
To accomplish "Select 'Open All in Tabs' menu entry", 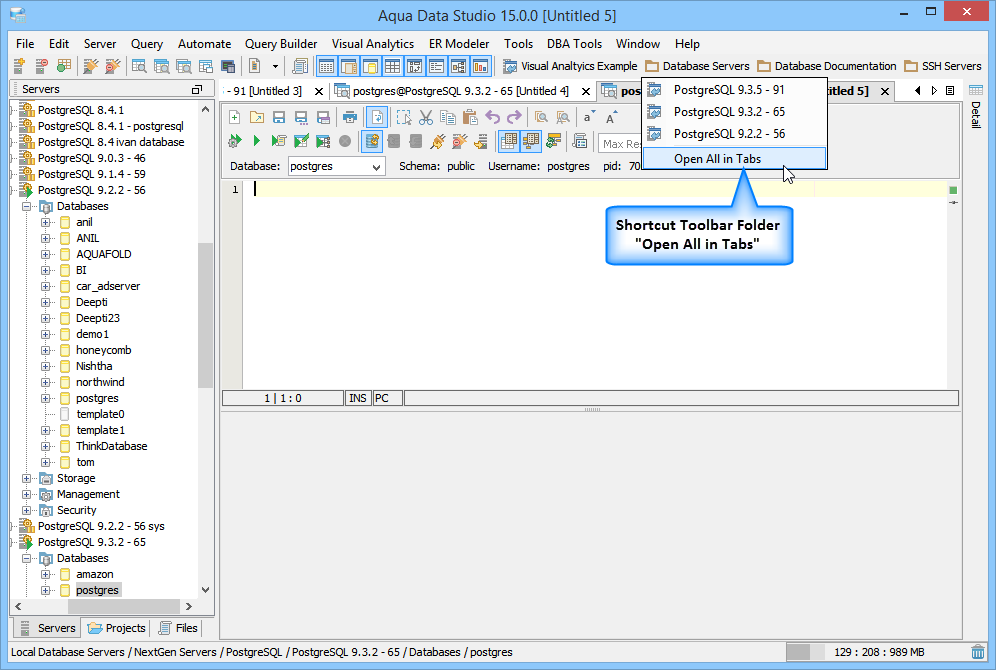I will 734,159.
